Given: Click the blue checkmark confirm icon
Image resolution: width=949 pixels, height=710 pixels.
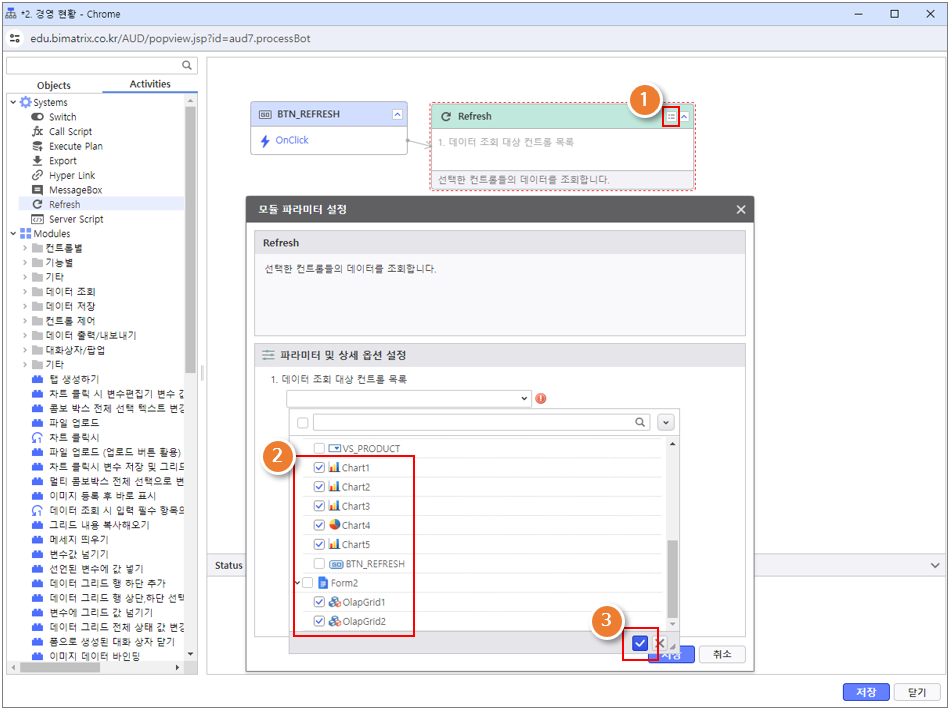Looking at the screenshot, I should pyautogui.click(x=640, y=643).
